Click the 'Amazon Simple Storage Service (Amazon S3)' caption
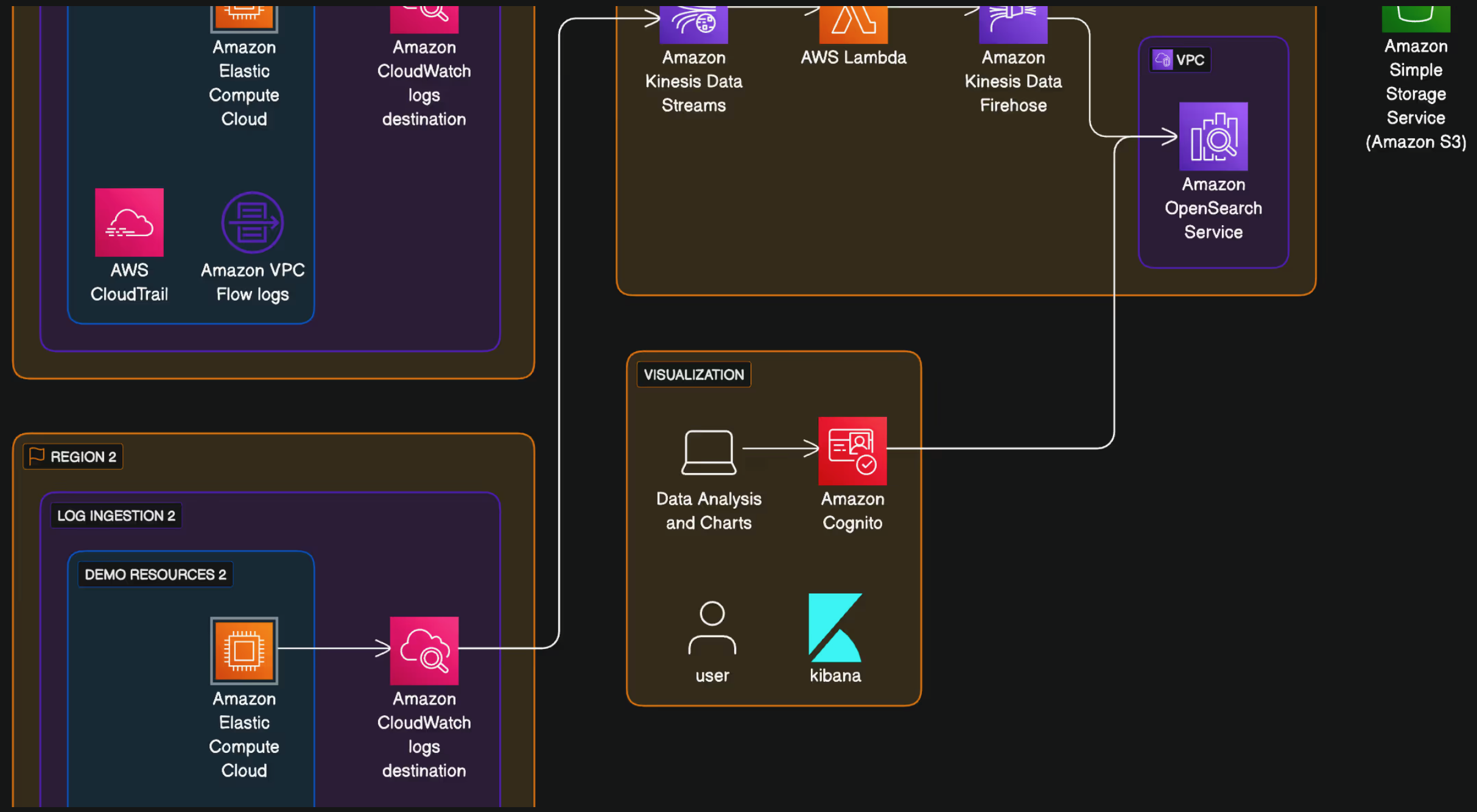1477x812 pixels. (x=1416, y=94)
